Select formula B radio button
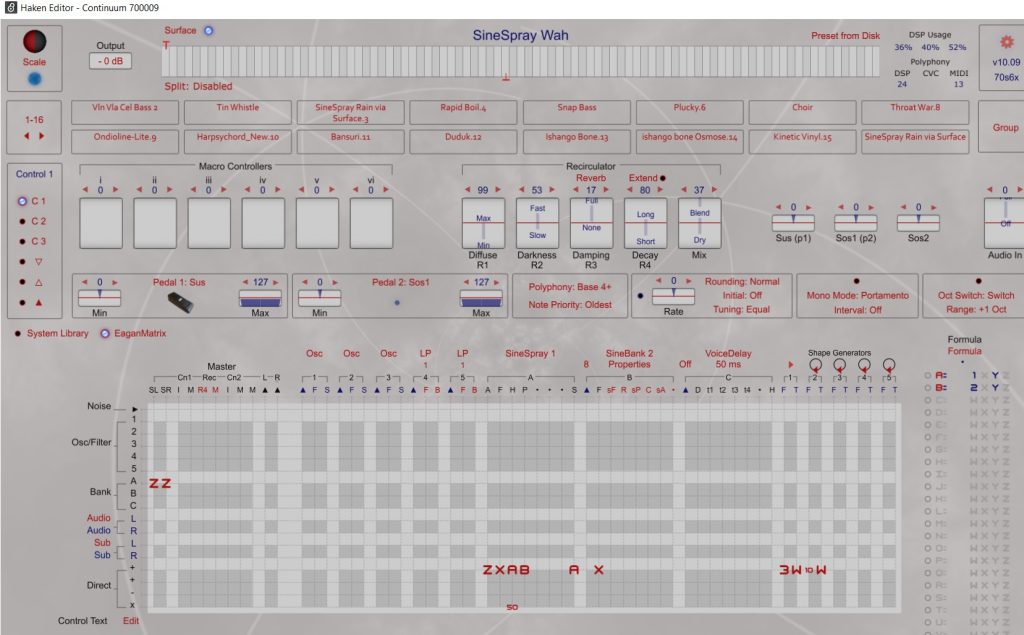The image size is (1024, 635). [x=928, y=388]
